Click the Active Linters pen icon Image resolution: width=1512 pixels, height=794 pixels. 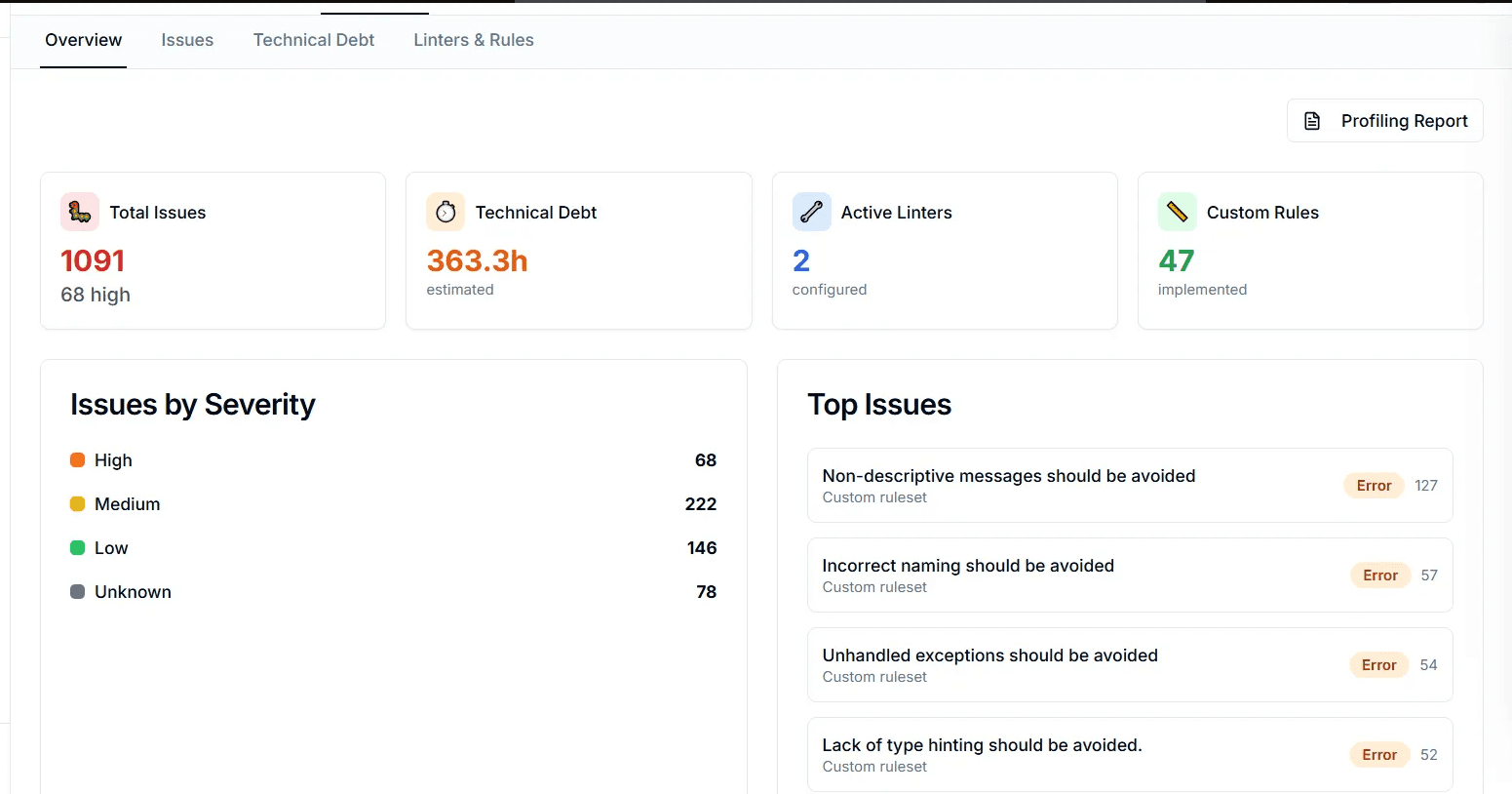point(811,212)
